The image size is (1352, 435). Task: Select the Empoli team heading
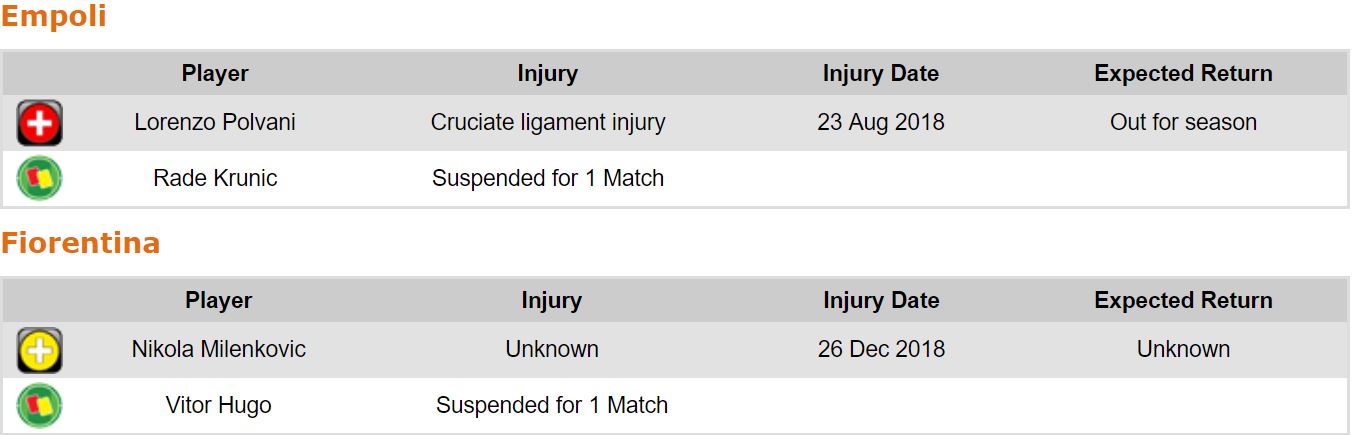click(54, 17)
